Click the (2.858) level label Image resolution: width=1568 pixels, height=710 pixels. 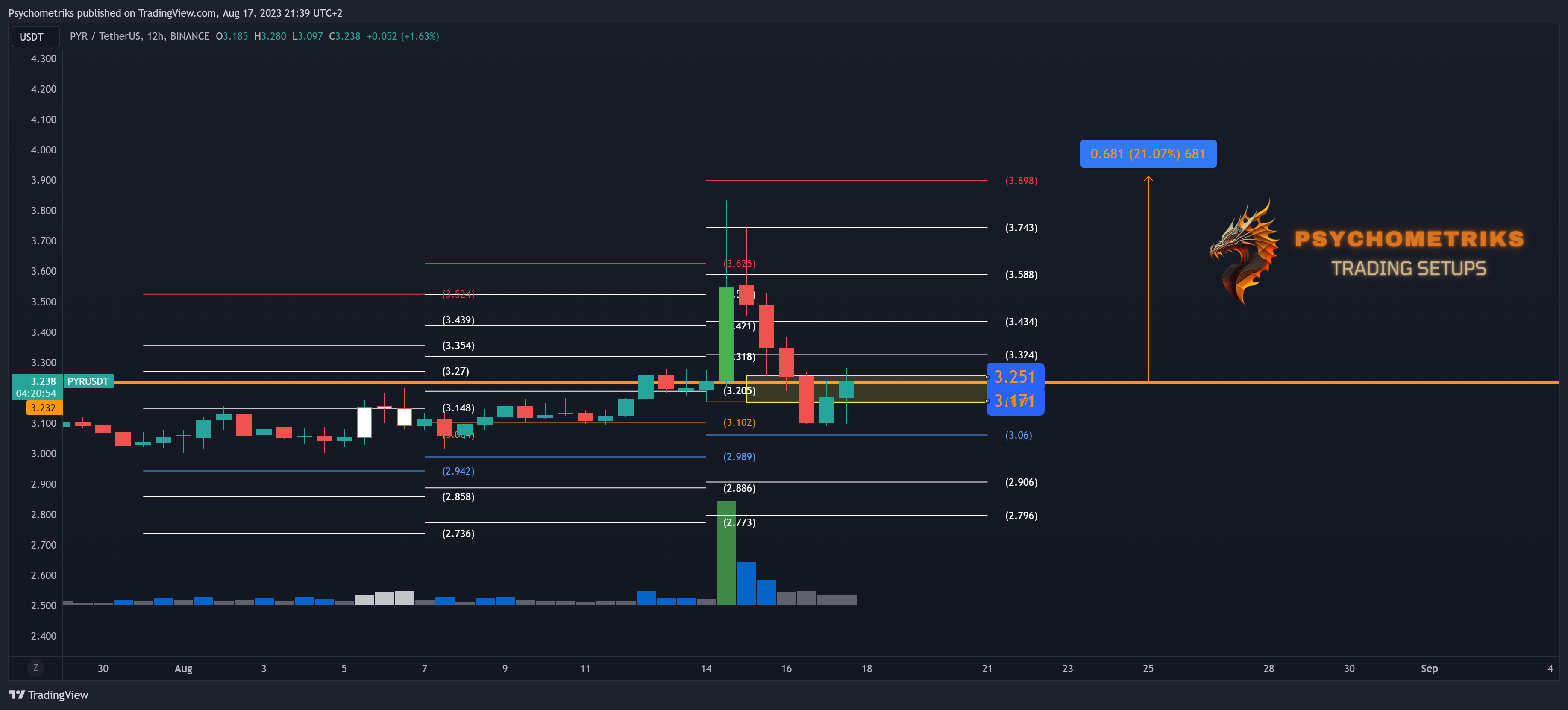[458, 497]
